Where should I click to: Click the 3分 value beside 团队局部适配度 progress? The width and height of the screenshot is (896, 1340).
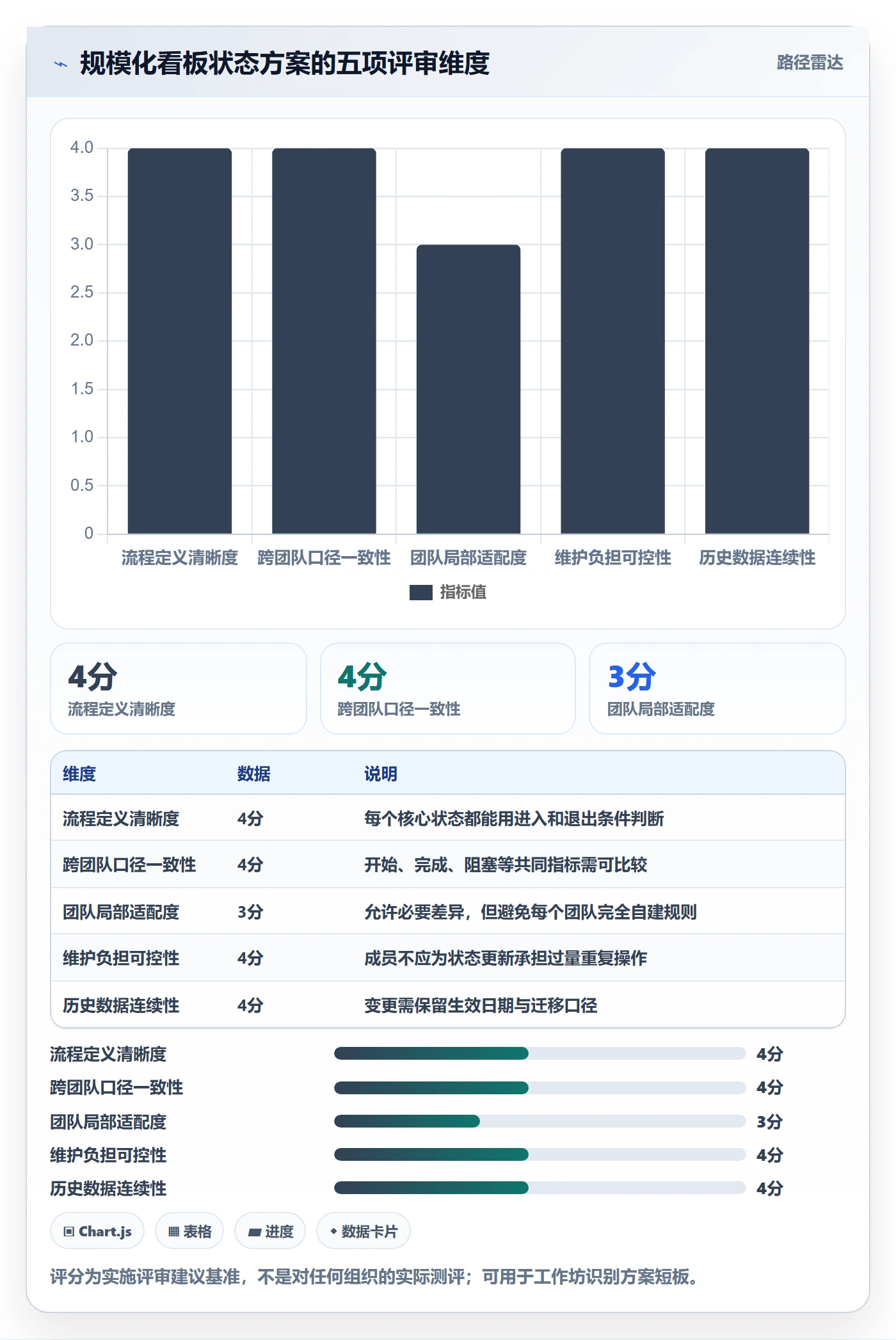point(769,1121)
